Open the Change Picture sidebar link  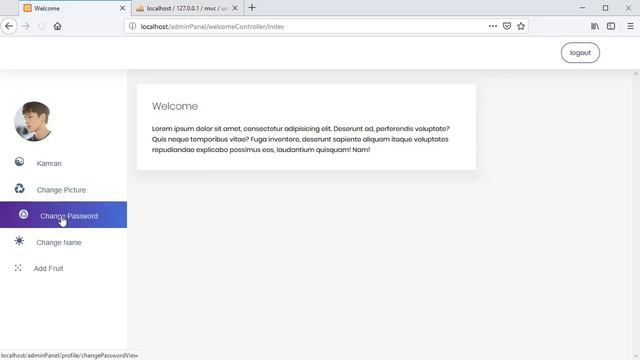pos(61,190)
